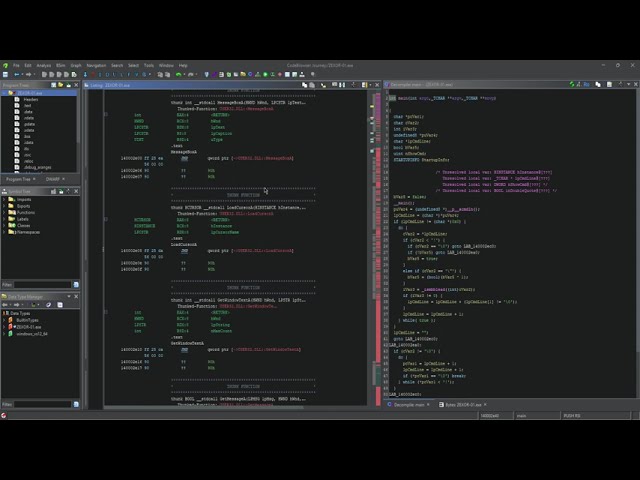Viewport: 640px width, 480px height.
Task: Expand the Exports folder in Symbol Tree
Action: click(x=4, y=206)
